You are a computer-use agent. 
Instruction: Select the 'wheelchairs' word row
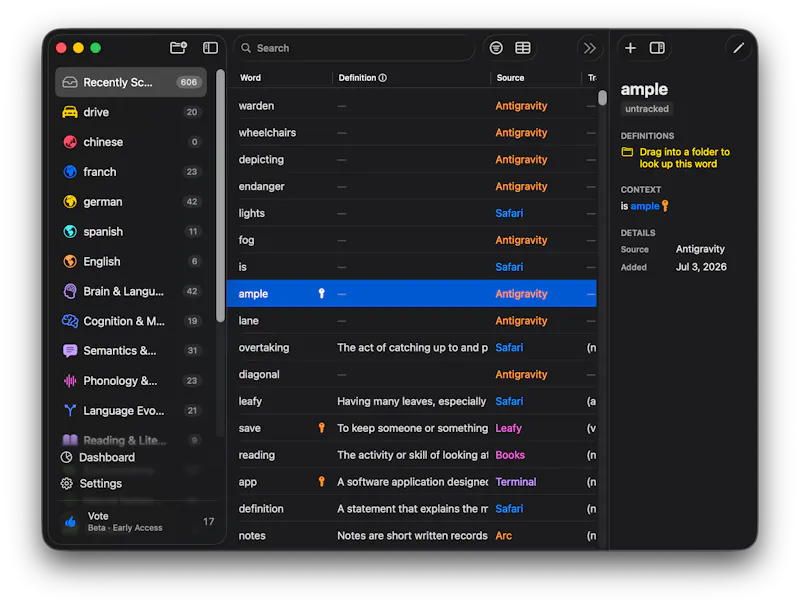(x=411, y=133)
